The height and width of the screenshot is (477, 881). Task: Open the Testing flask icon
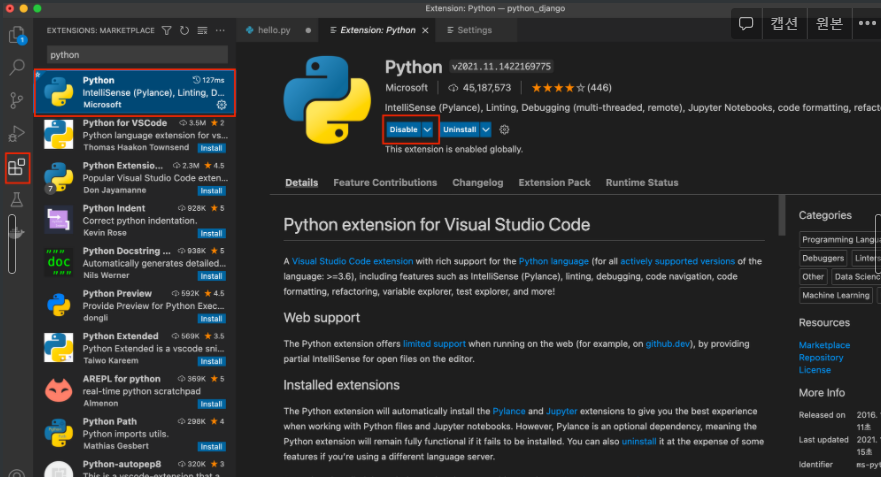[x=17, y=199]
